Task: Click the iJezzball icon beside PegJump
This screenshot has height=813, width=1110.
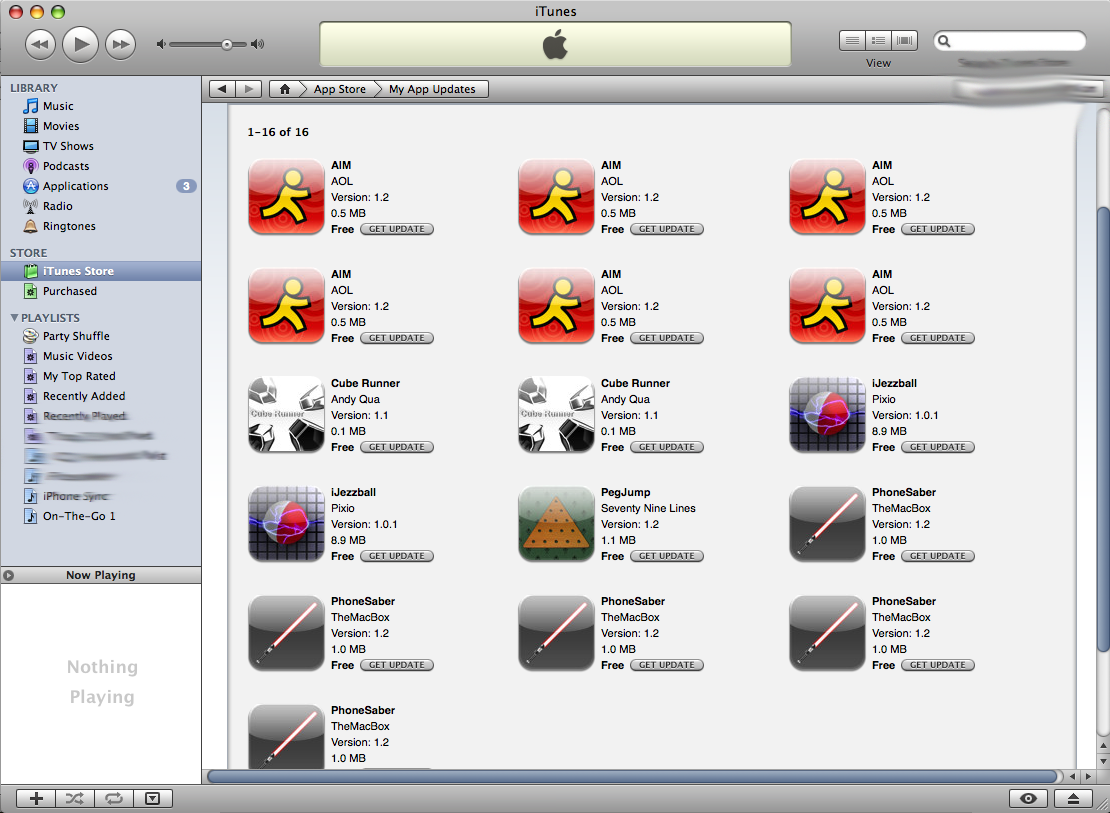Action: tap(286, 524)
